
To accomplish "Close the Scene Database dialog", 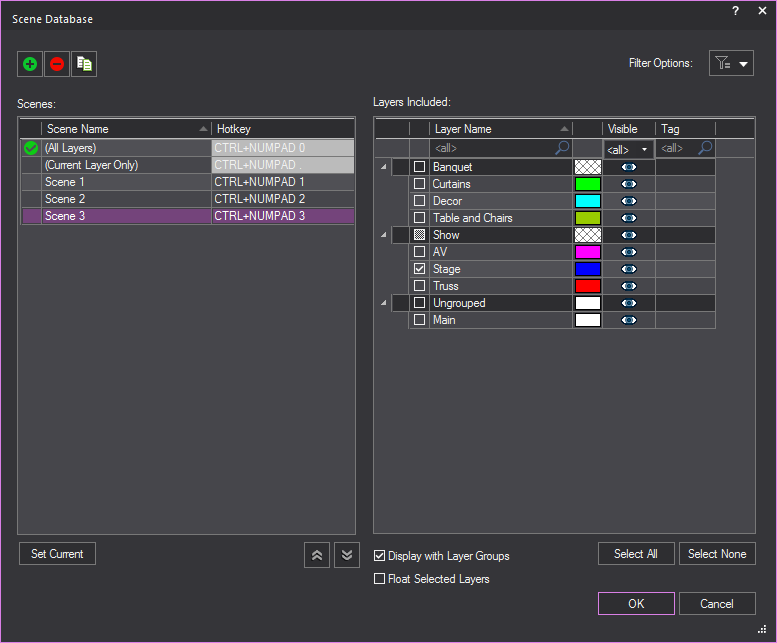I will 762,11.
